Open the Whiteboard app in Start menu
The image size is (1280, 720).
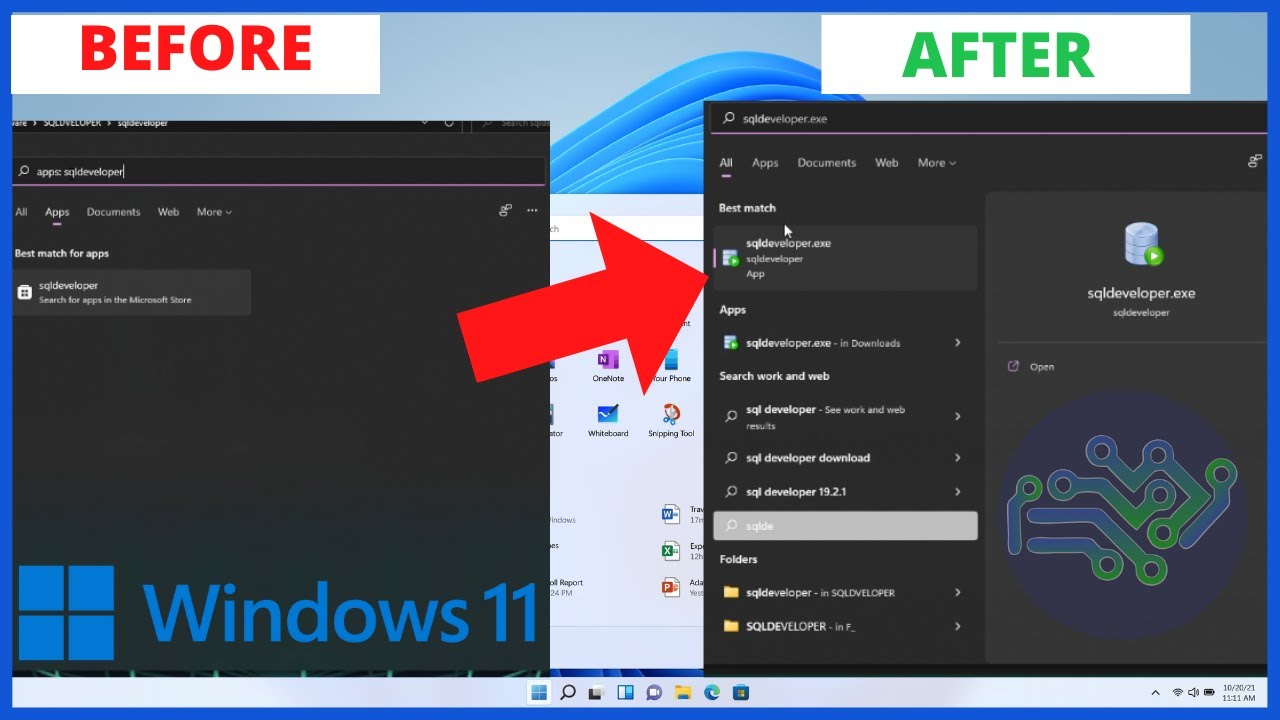pos(608,420)
